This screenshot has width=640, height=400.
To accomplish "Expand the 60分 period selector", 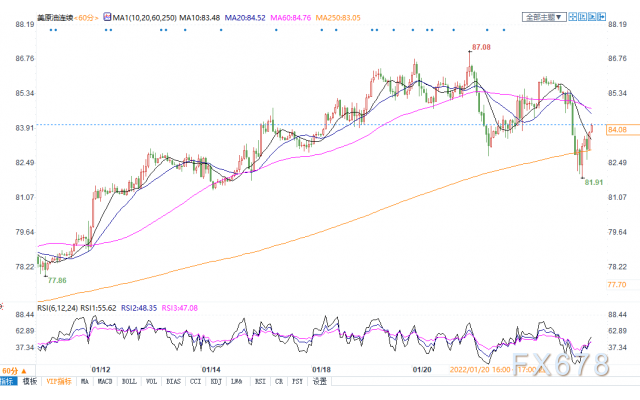I will click(14, 371).
